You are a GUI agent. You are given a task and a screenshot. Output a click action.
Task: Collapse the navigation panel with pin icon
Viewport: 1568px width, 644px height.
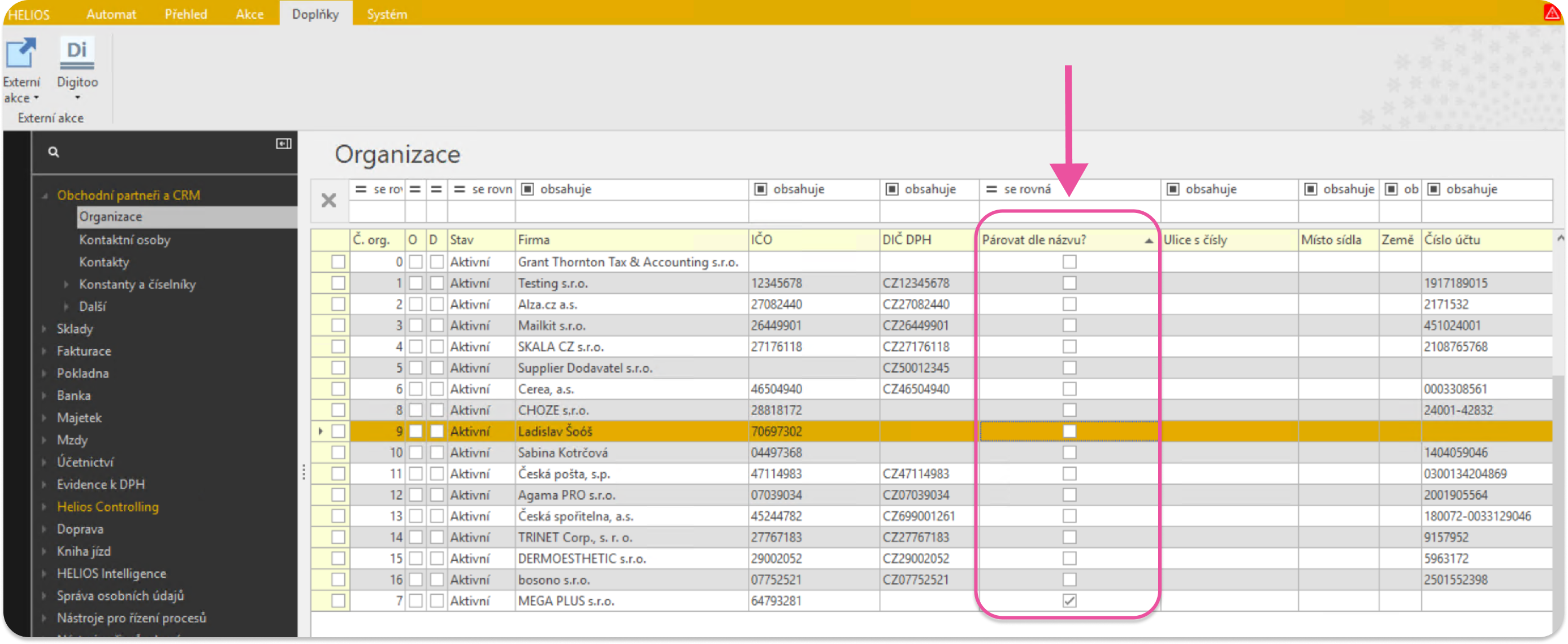click(x=284, y=143)
